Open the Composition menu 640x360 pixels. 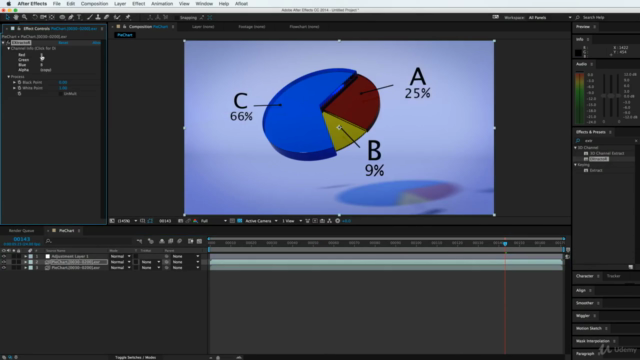pos(94,4)
